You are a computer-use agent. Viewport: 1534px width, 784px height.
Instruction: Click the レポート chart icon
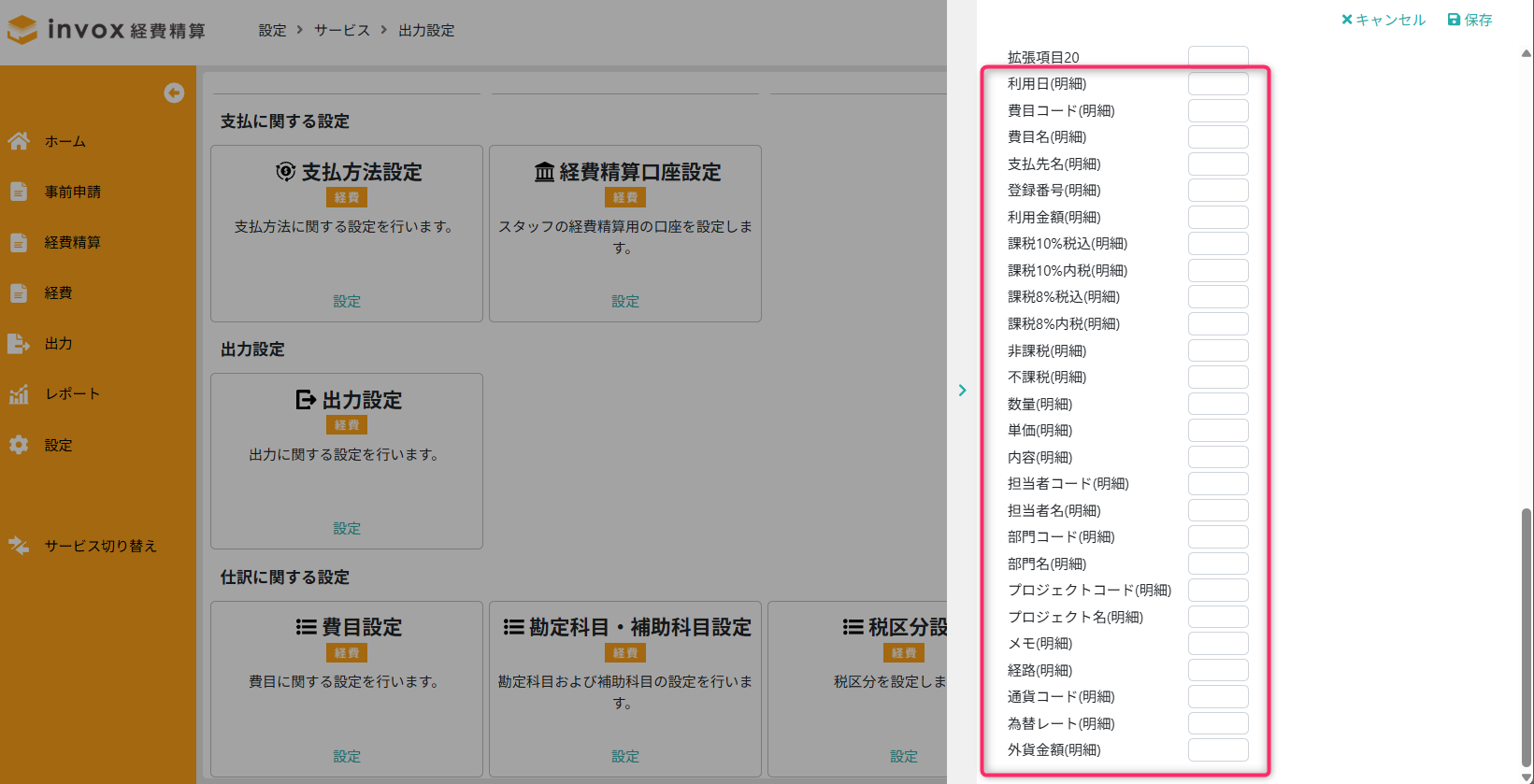19,393
